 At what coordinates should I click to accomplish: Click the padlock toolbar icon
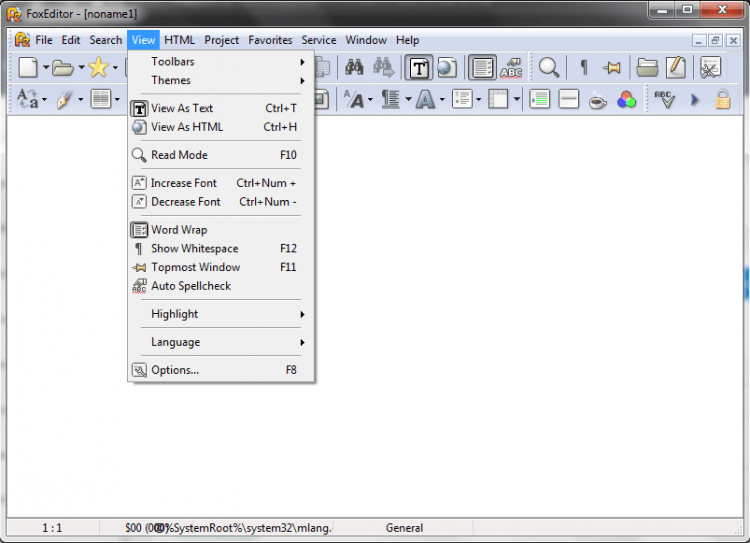point(723,99)
